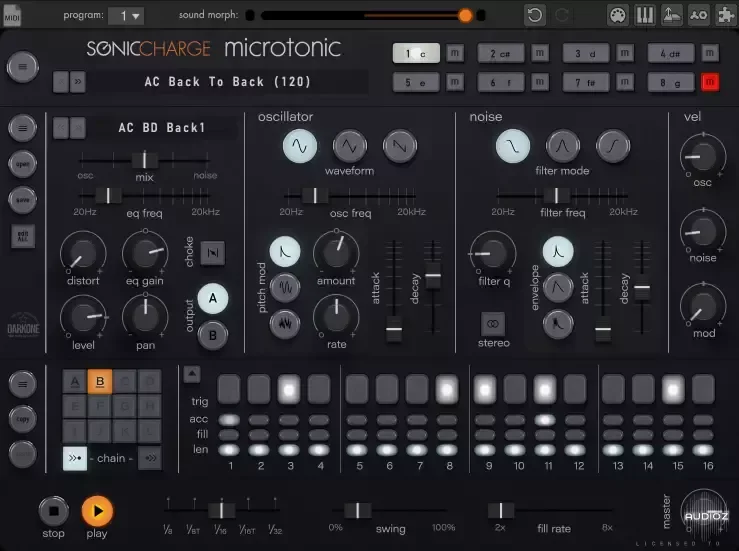
Task: Click the MIDI file icon
Action: [x=12, y=16]
